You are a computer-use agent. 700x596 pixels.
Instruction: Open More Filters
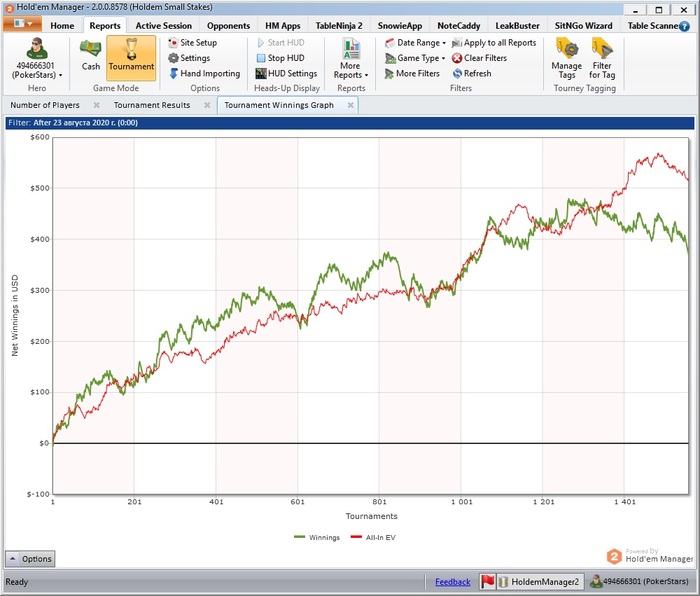click(412, 73)
